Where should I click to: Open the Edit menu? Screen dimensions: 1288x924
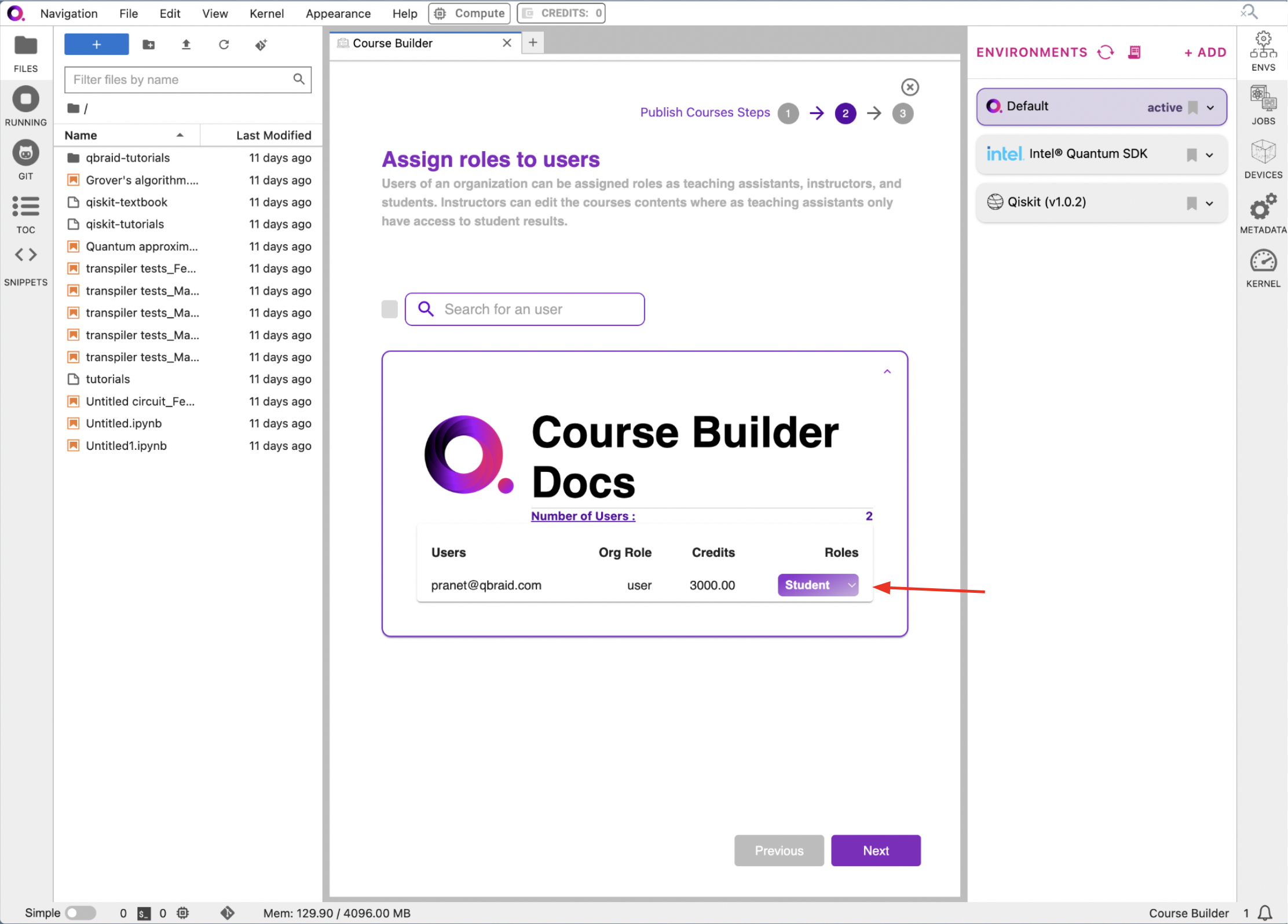pos(170,13)
